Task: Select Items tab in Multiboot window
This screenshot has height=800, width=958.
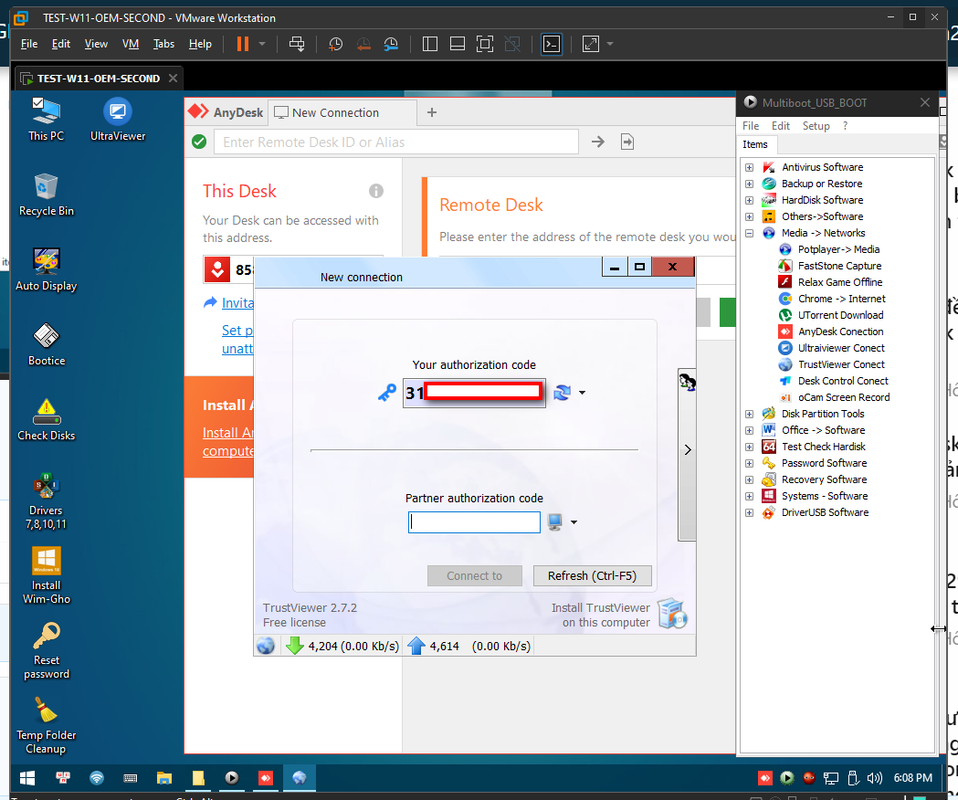Action: pos(755,145)
